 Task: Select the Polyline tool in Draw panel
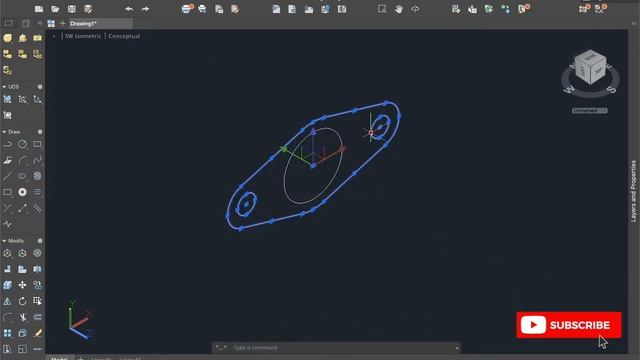point(7,144)
